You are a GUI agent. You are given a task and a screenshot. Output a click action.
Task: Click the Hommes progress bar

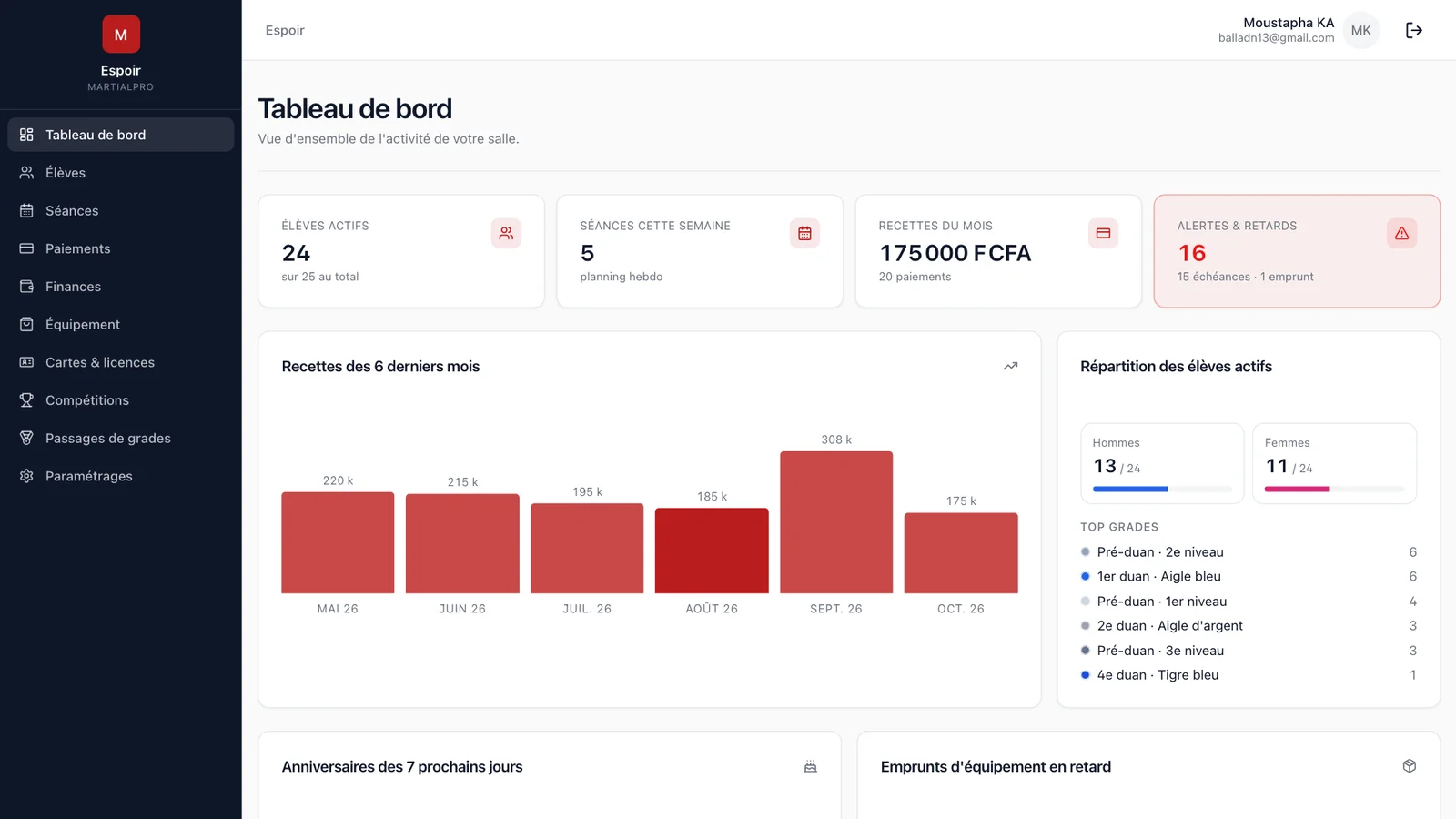[1162, 490]
